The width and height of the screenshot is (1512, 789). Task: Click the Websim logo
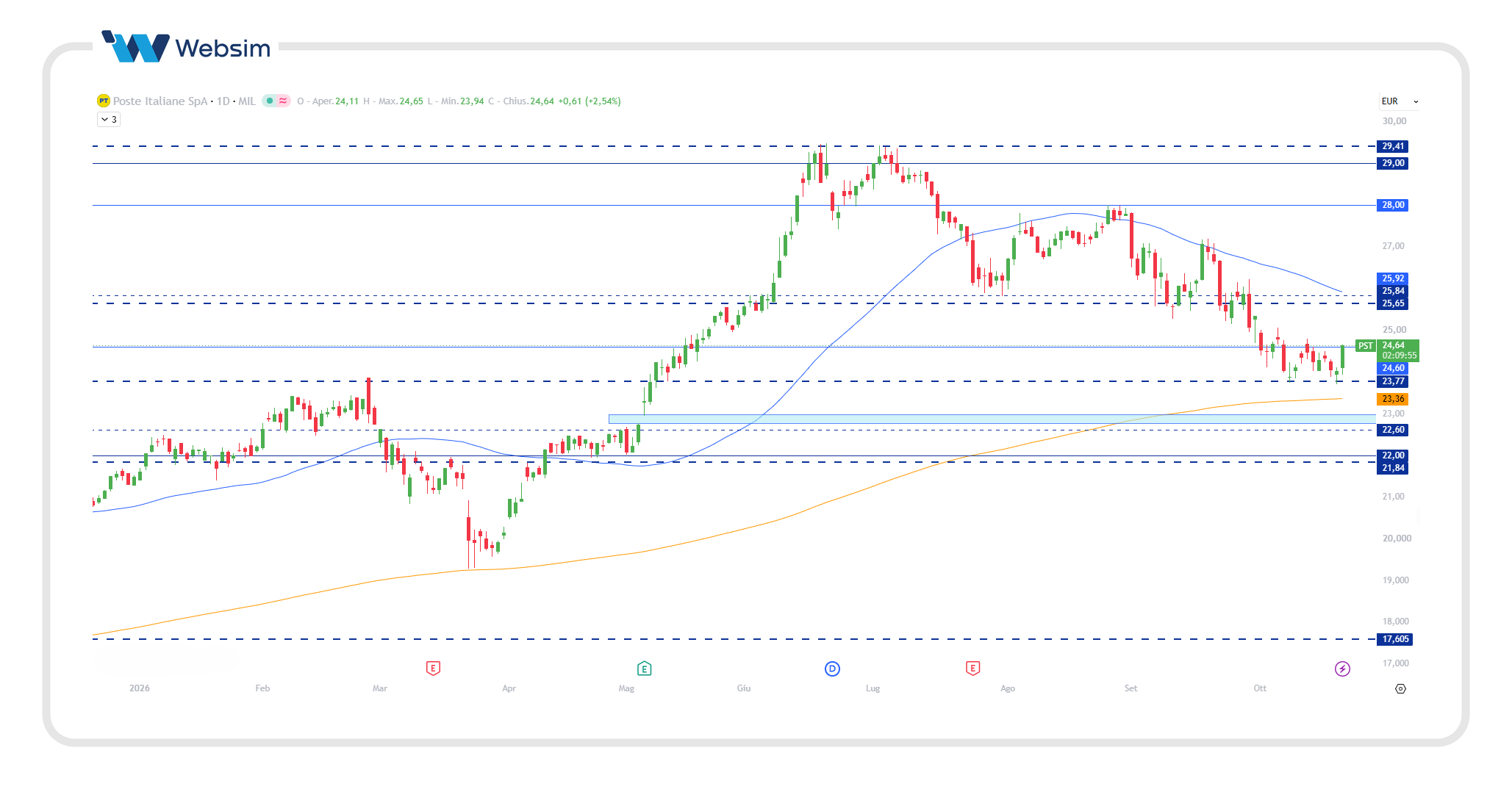[186, 47]
